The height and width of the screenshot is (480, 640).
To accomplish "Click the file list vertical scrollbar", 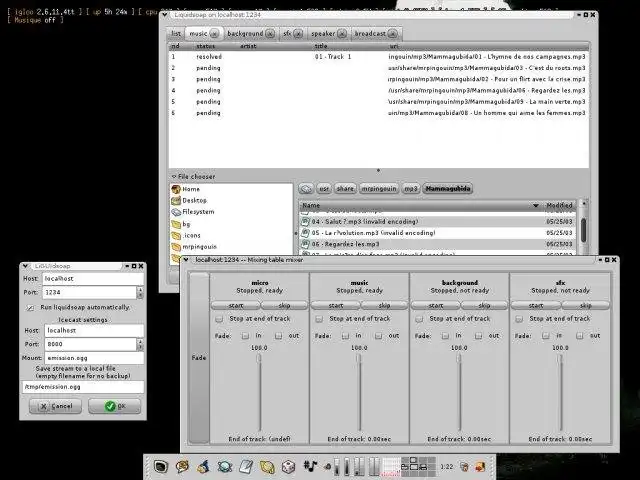I will (x=584, y=229).
